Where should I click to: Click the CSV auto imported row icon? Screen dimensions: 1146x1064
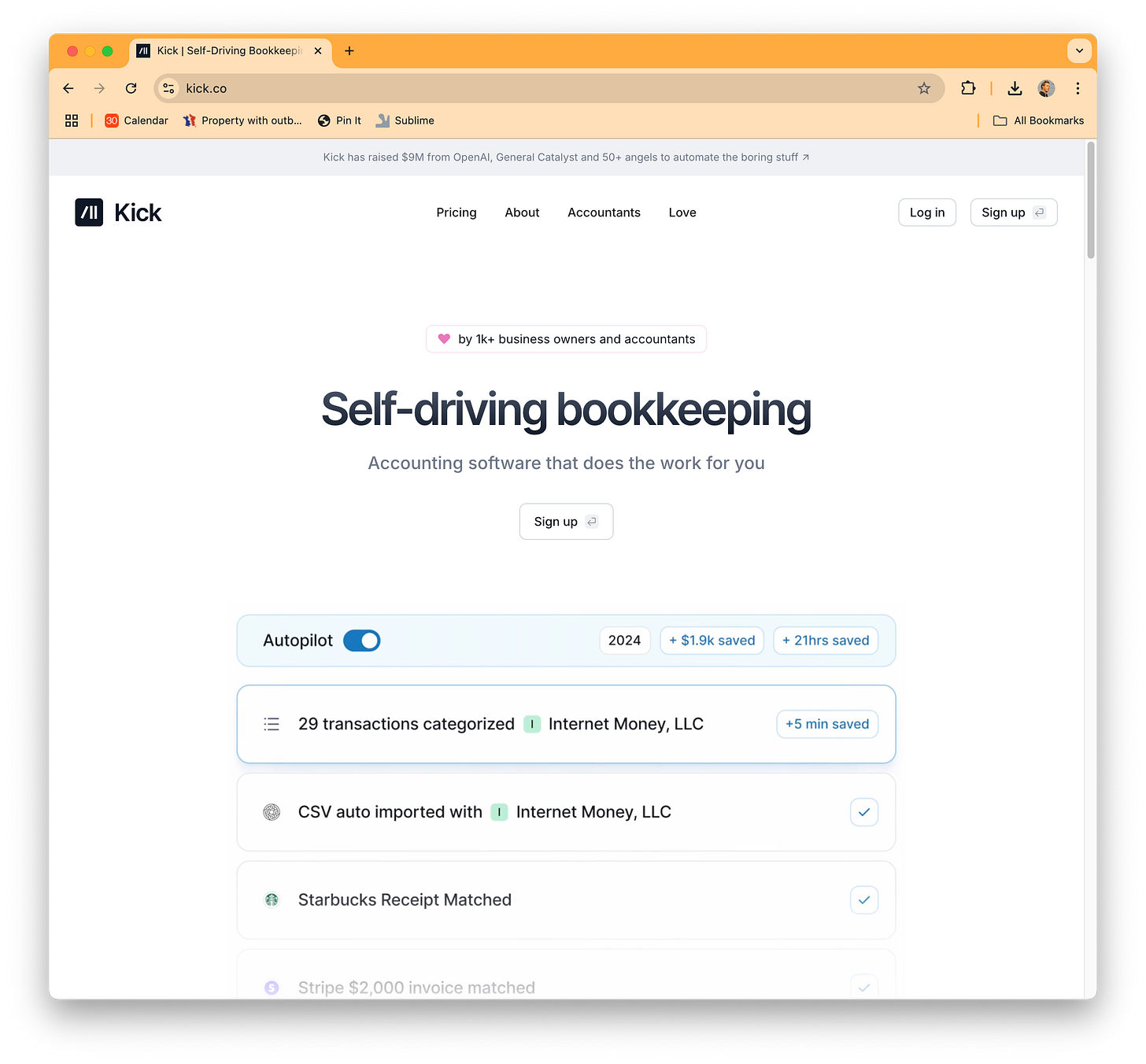[272, 812]
